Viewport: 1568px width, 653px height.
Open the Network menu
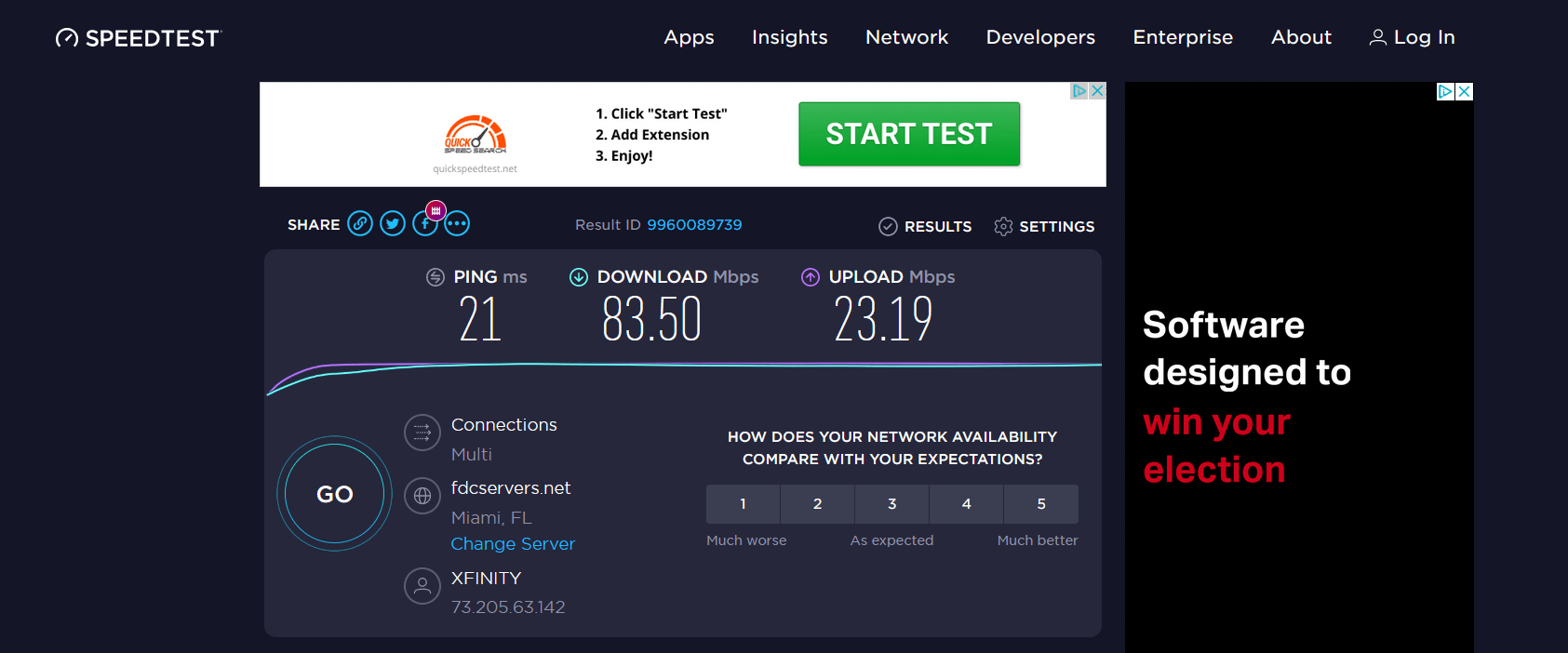point(906,37)
